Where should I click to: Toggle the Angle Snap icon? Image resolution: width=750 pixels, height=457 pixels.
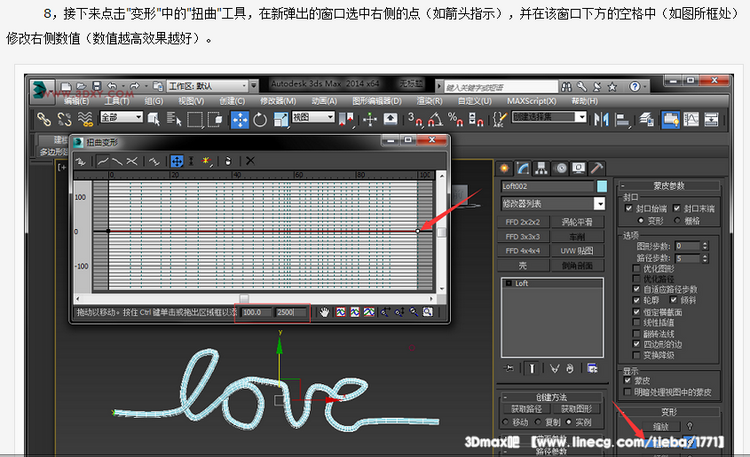435,119
